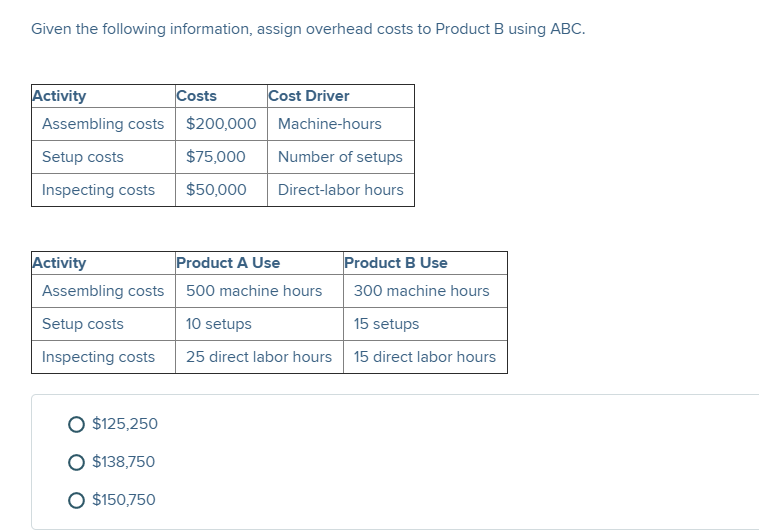The height and width of the screenshot is (530, 759).
Task: Click Assembling costs in the usage table
Action: 103,291
